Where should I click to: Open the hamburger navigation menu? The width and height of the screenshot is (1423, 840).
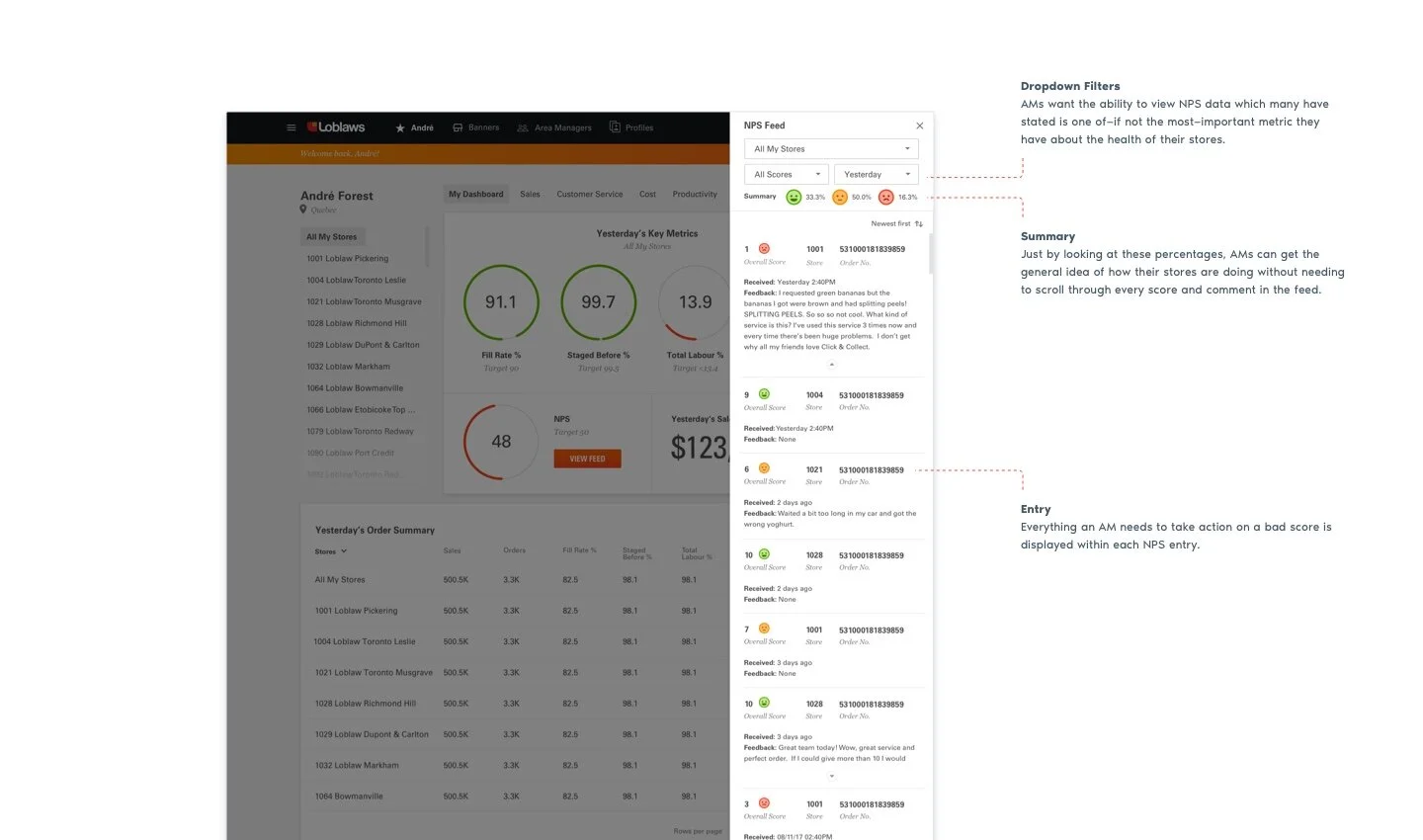[x=291, y=126]
